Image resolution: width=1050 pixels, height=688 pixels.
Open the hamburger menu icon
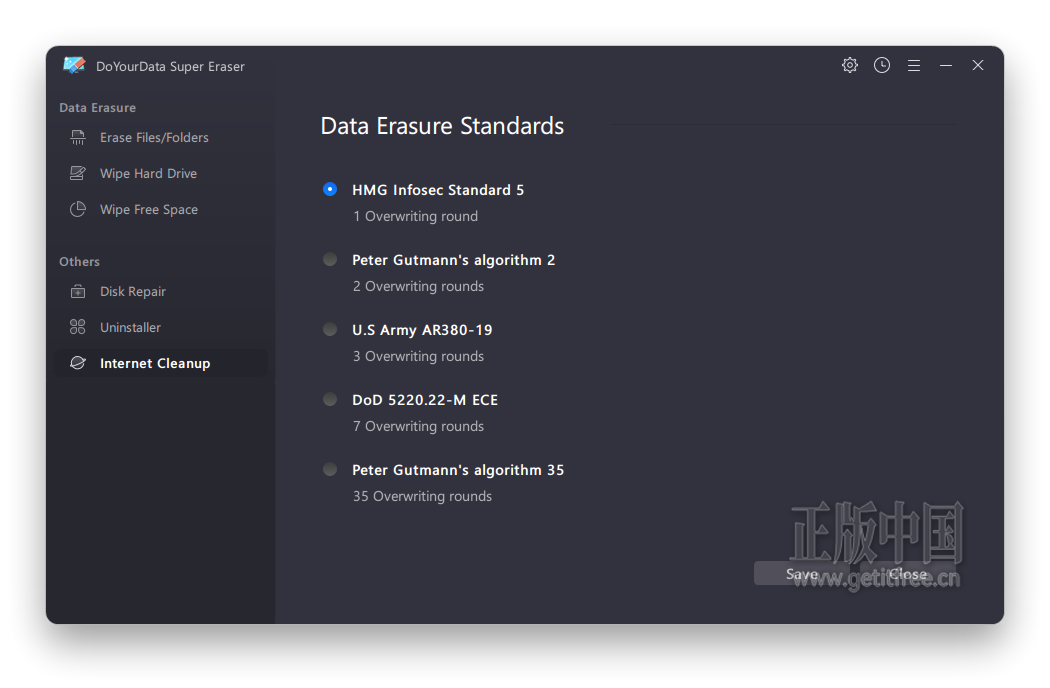[914, 65]
